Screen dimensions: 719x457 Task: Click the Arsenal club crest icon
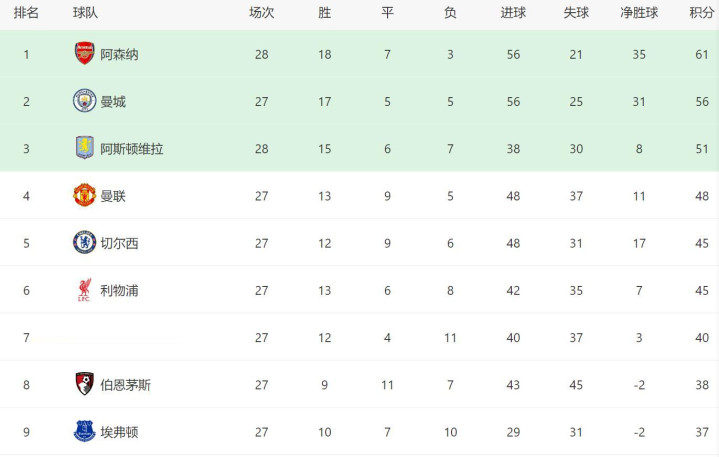click(85, 54)
